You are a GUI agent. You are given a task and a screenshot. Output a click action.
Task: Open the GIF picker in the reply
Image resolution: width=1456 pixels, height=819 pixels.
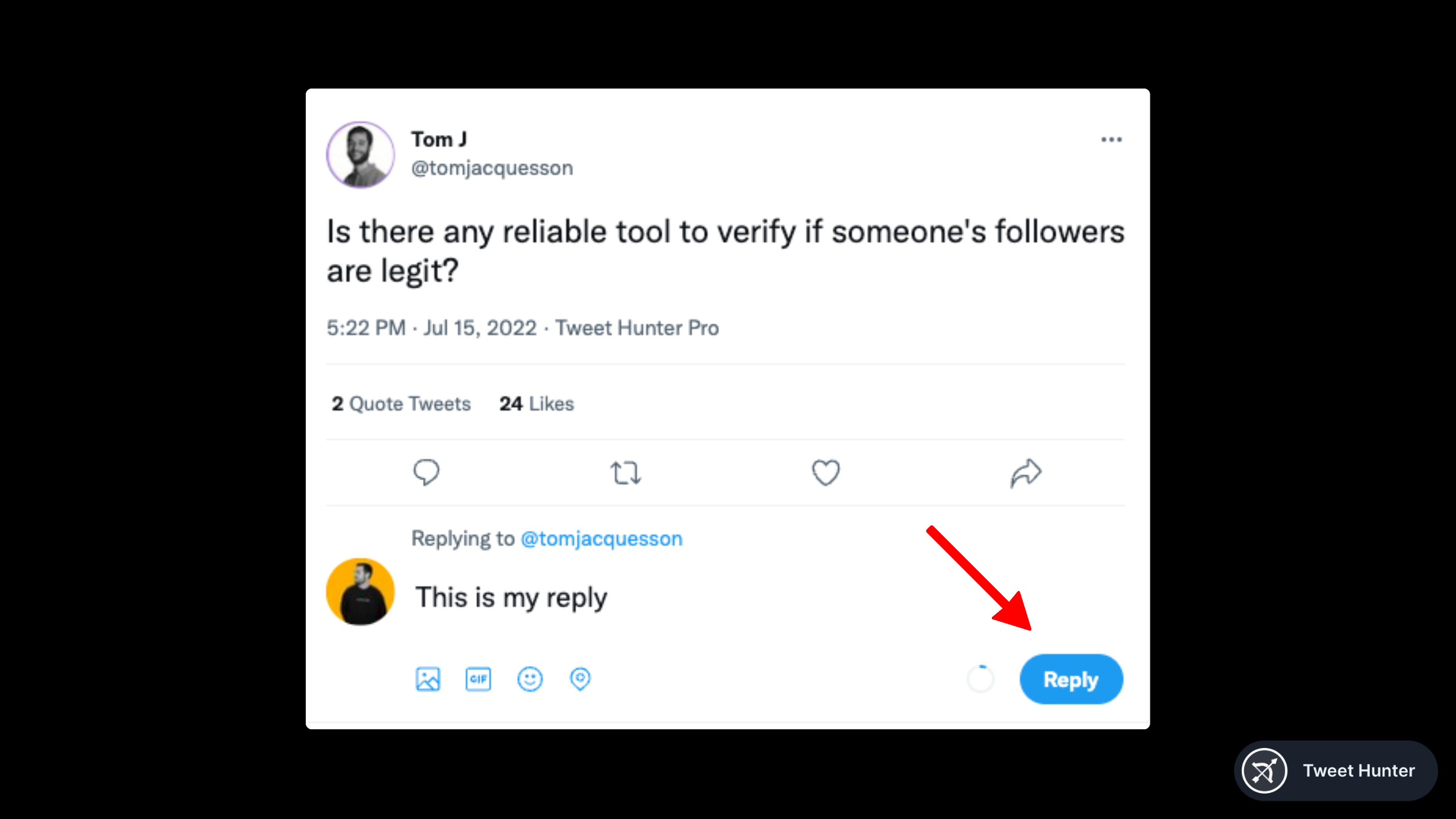pos(478,679)
